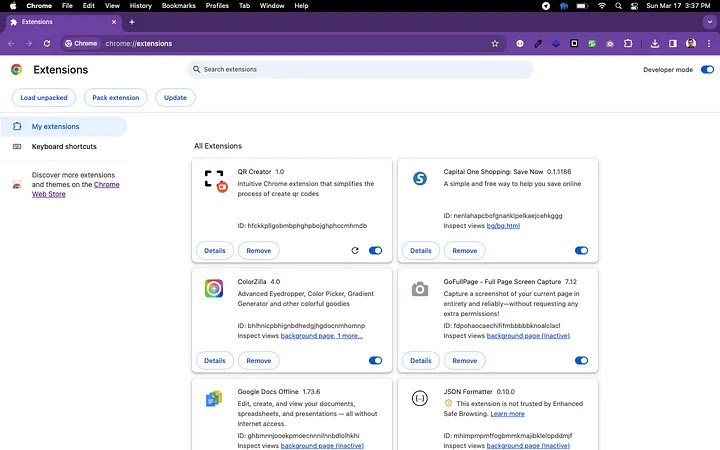The image size is (720, 450).
Task: Disable Capital One Shopping extension toggle
Action: click(581, 251)
